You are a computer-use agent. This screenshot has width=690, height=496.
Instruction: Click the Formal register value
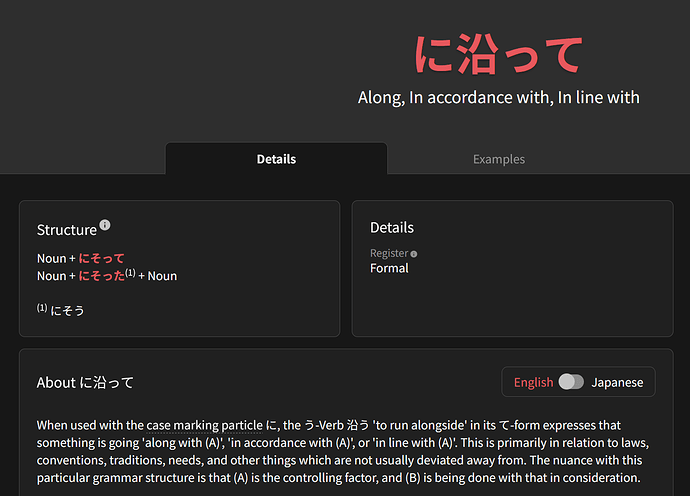pos(389,268)
